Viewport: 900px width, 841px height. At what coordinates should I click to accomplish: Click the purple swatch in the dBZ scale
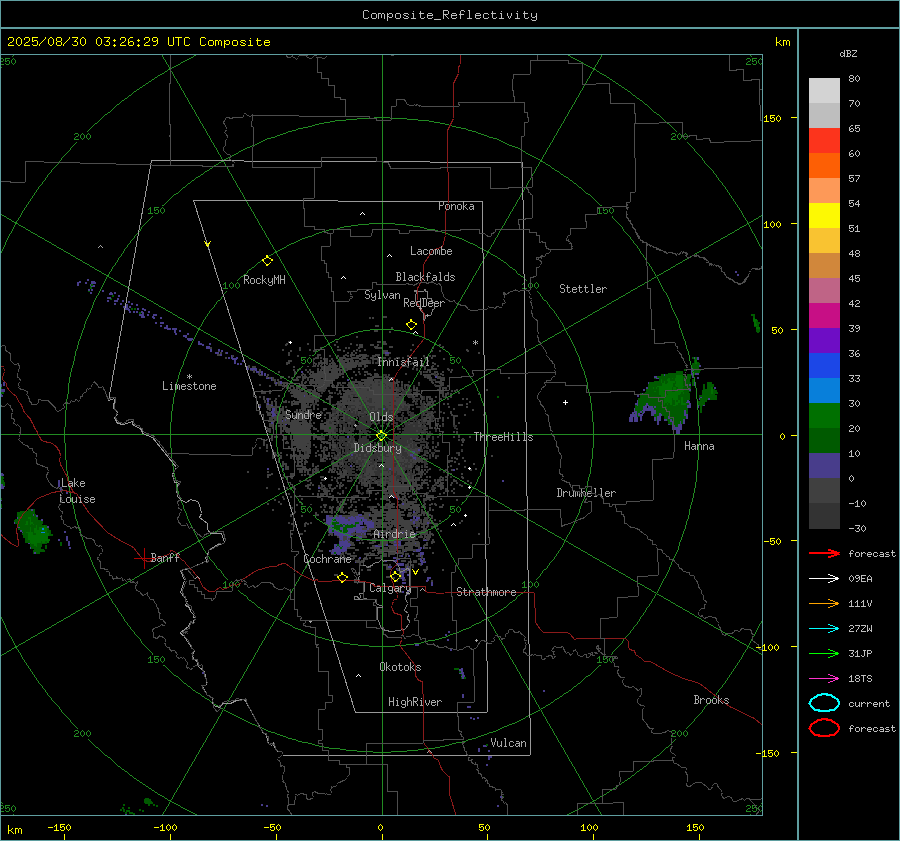click(824, 340)
